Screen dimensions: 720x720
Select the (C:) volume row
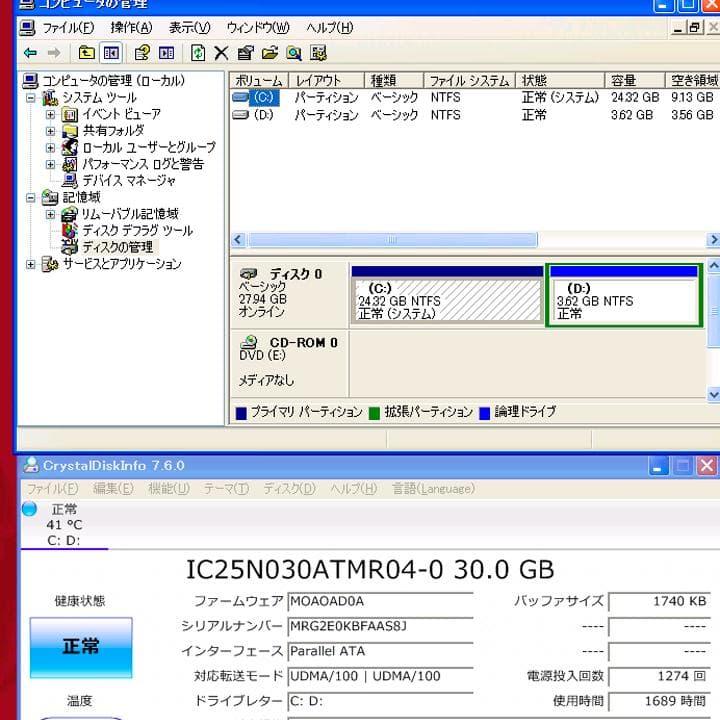[475, 97]
